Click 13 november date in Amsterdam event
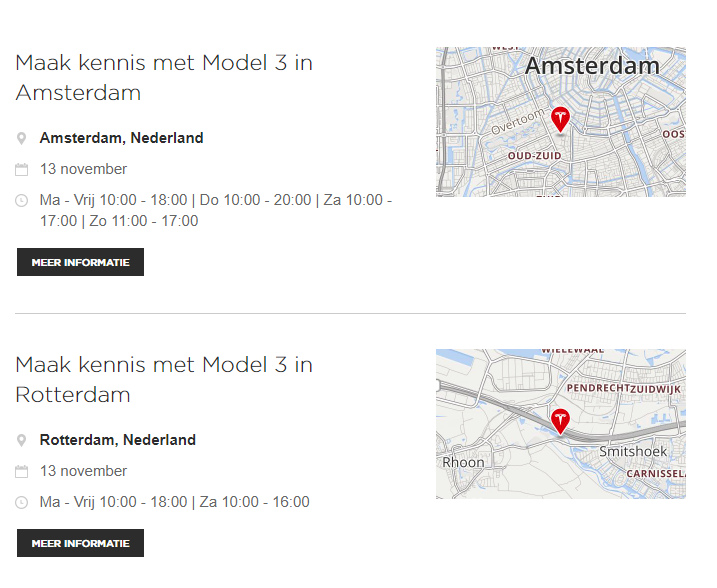Viewport: 717px width, 588px height. pos(83,169)
